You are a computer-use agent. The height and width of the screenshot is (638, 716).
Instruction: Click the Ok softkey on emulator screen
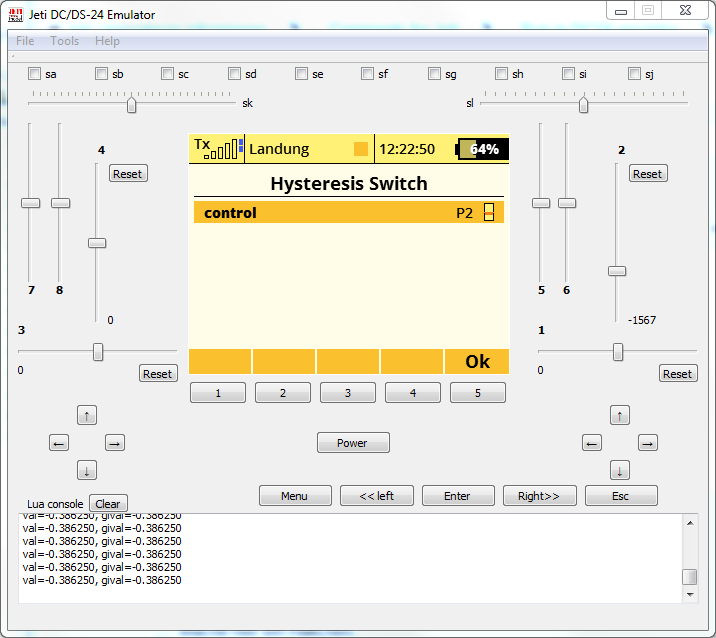pos(477,362)
